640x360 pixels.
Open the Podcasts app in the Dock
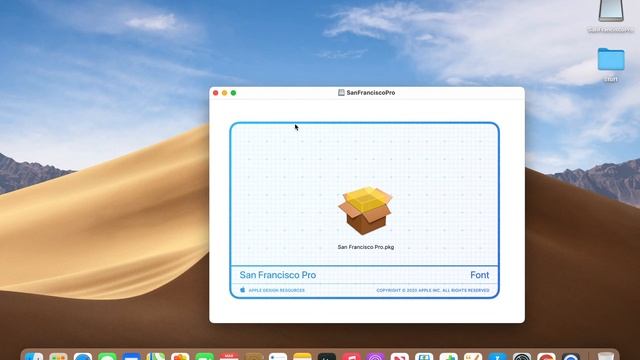coord(375,356)
